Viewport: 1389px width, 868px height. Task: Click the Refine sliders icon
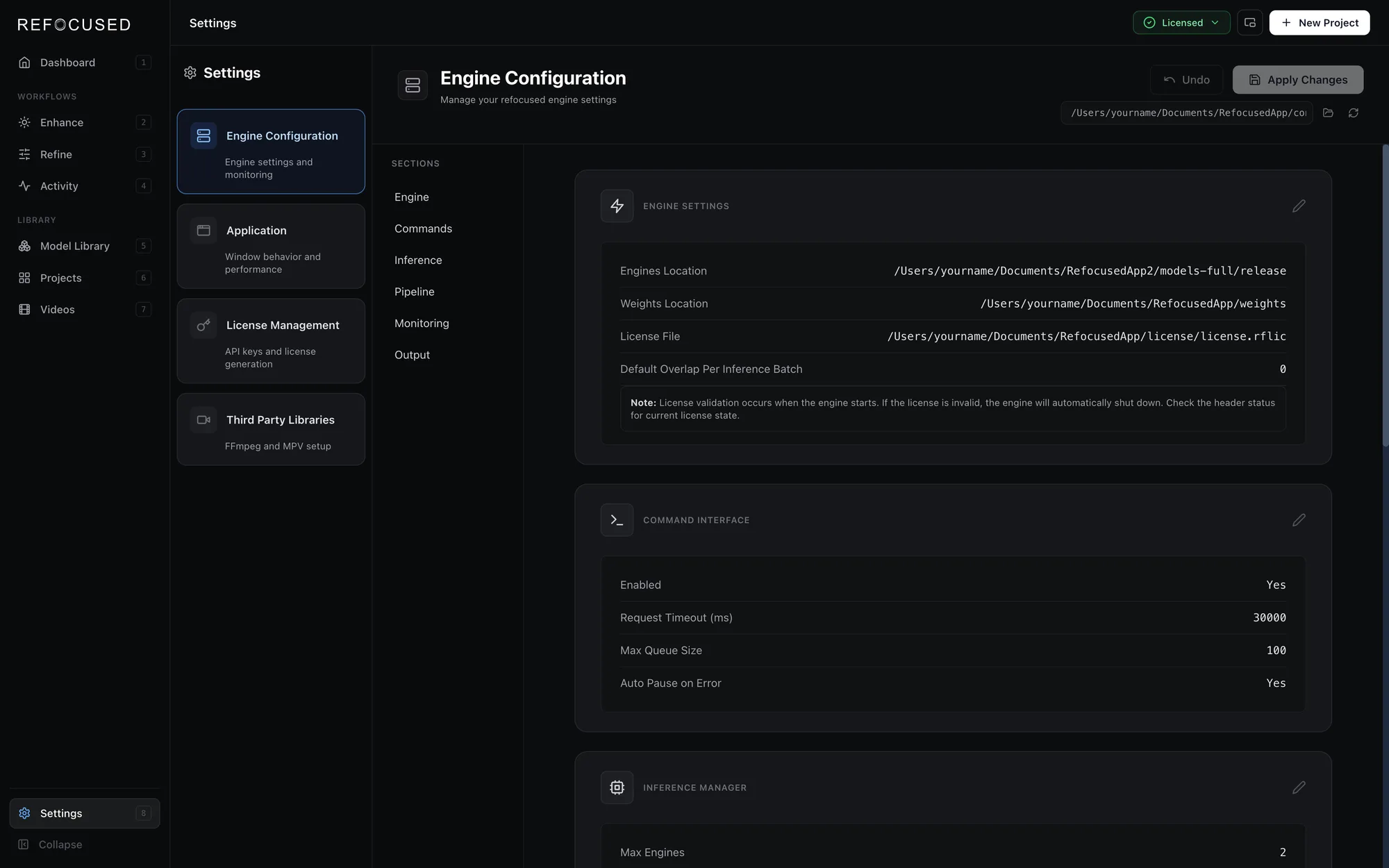24,154
